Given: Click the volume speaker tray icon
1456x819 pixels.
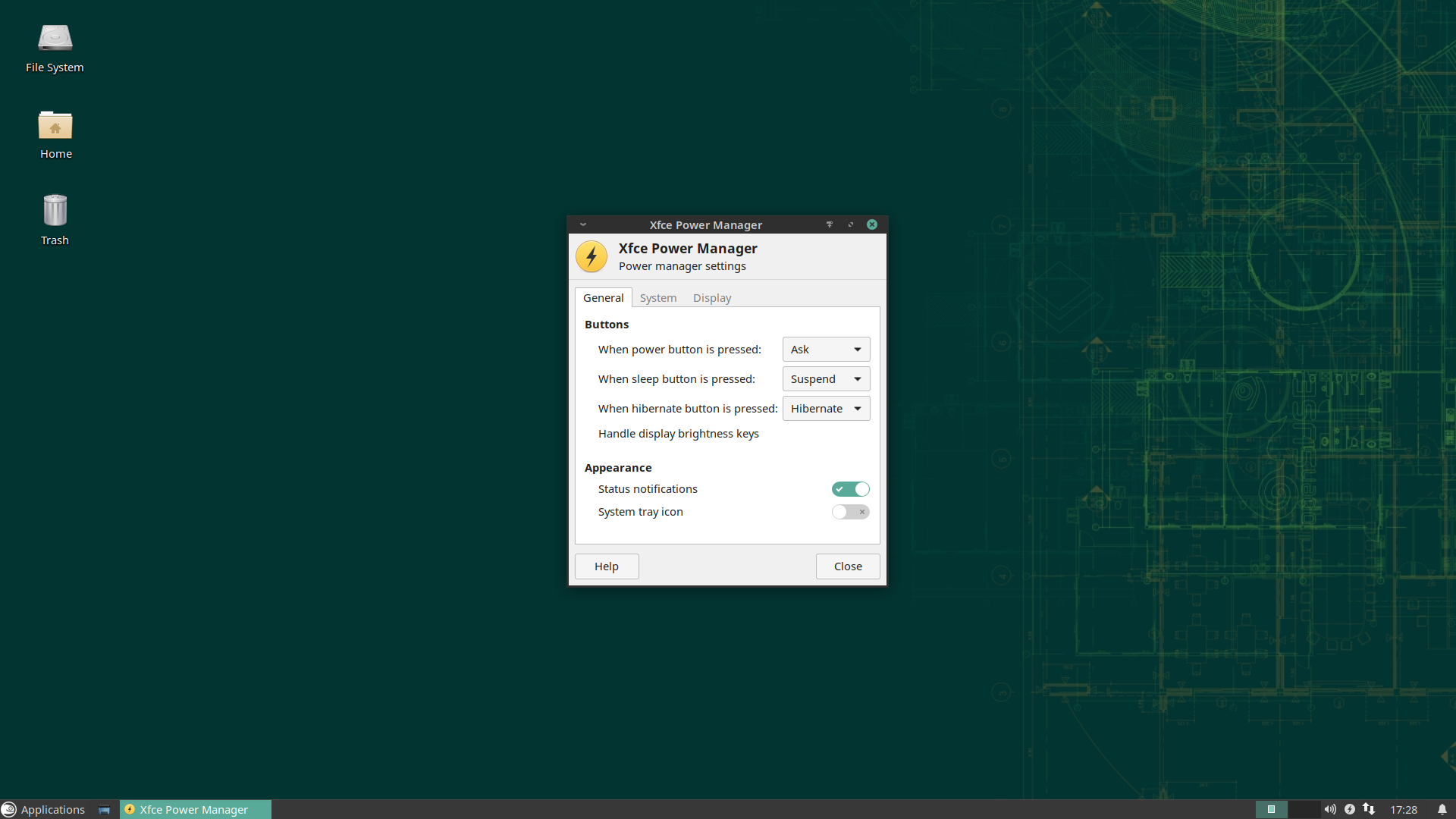Looking at the screenshot, I should click(x=1330, y=809).
